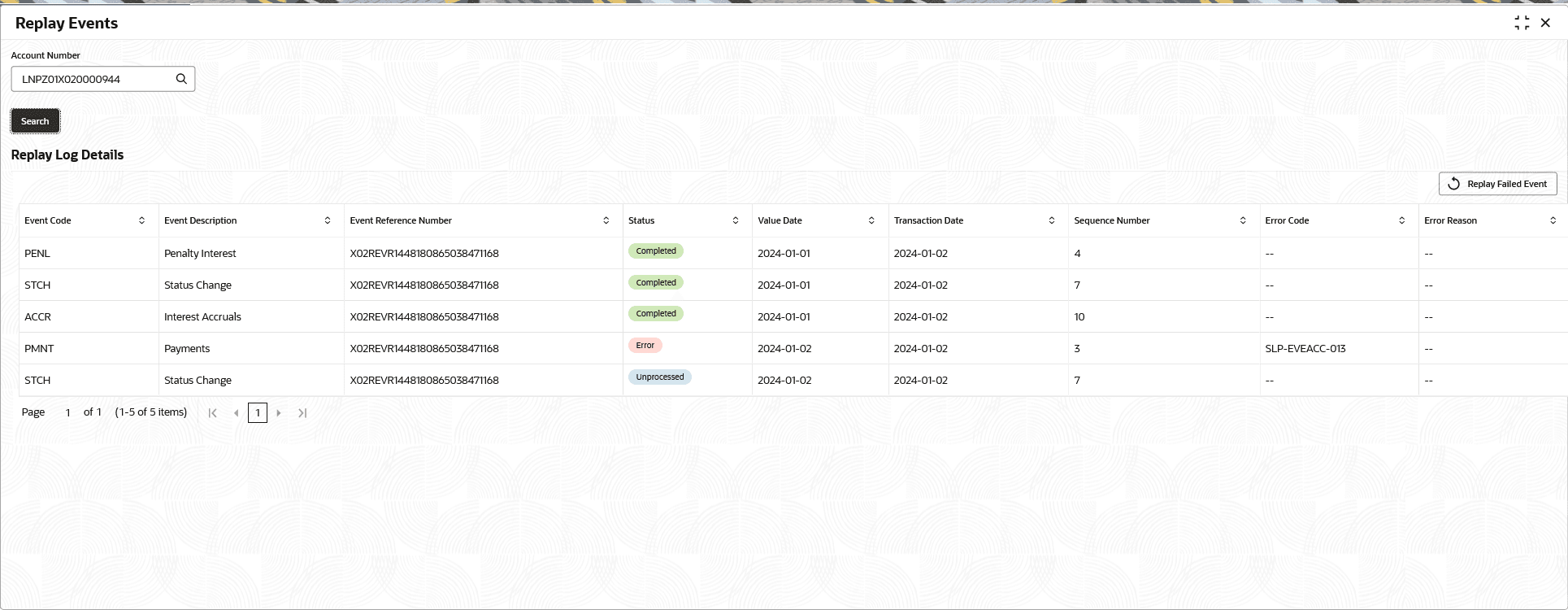Go to next page arrow

click(279, 413)
